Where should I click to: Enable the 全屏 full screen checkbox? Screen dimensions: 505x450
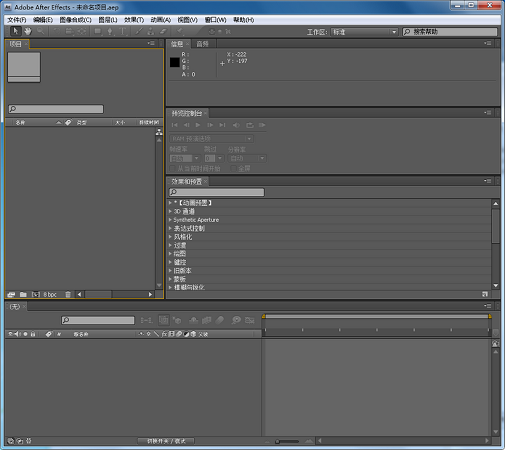tap(234, 169)
